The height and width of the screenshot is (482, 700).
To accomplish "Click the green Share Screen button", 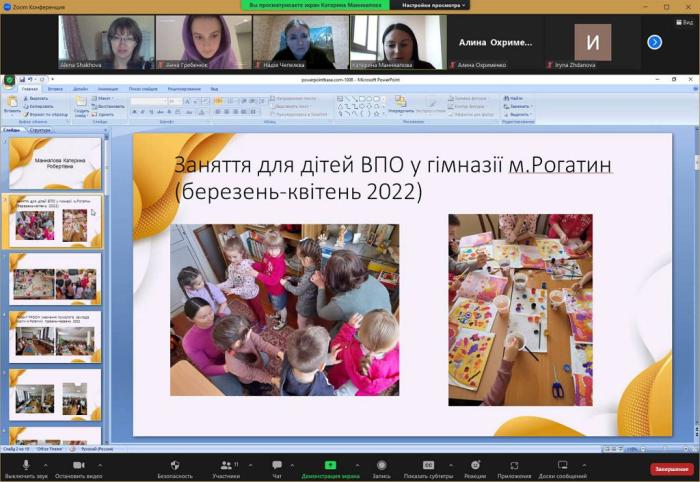I will (330, 469).
